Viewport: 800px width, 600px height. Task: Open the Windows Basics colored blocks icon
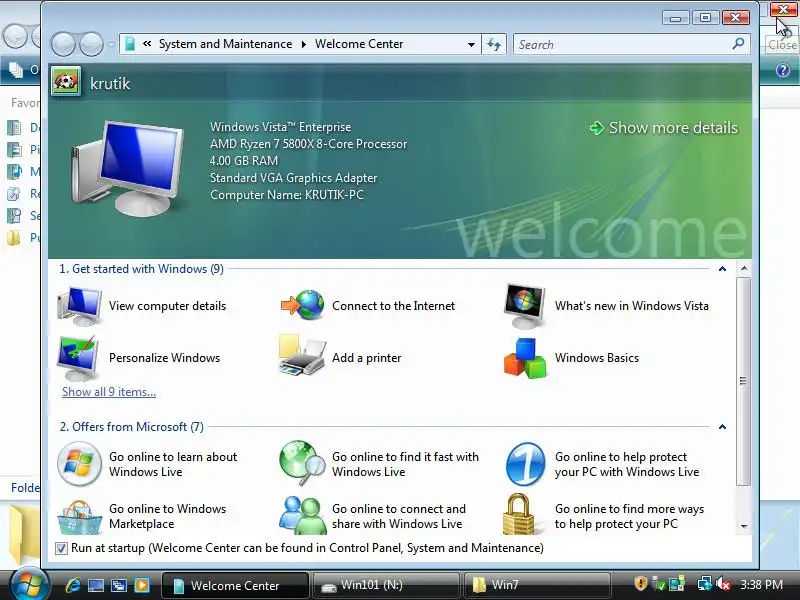(x=526, y=358)
